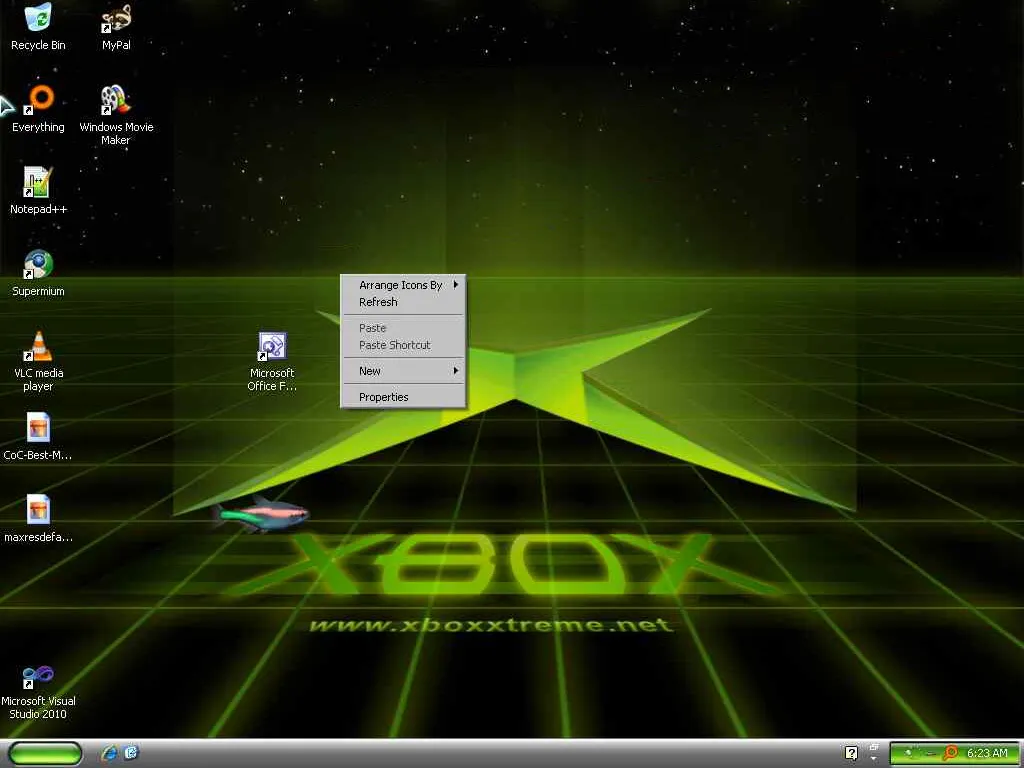Choose Refresh from the context menu
Screen dimensions: 1024x768
[403, 302]
